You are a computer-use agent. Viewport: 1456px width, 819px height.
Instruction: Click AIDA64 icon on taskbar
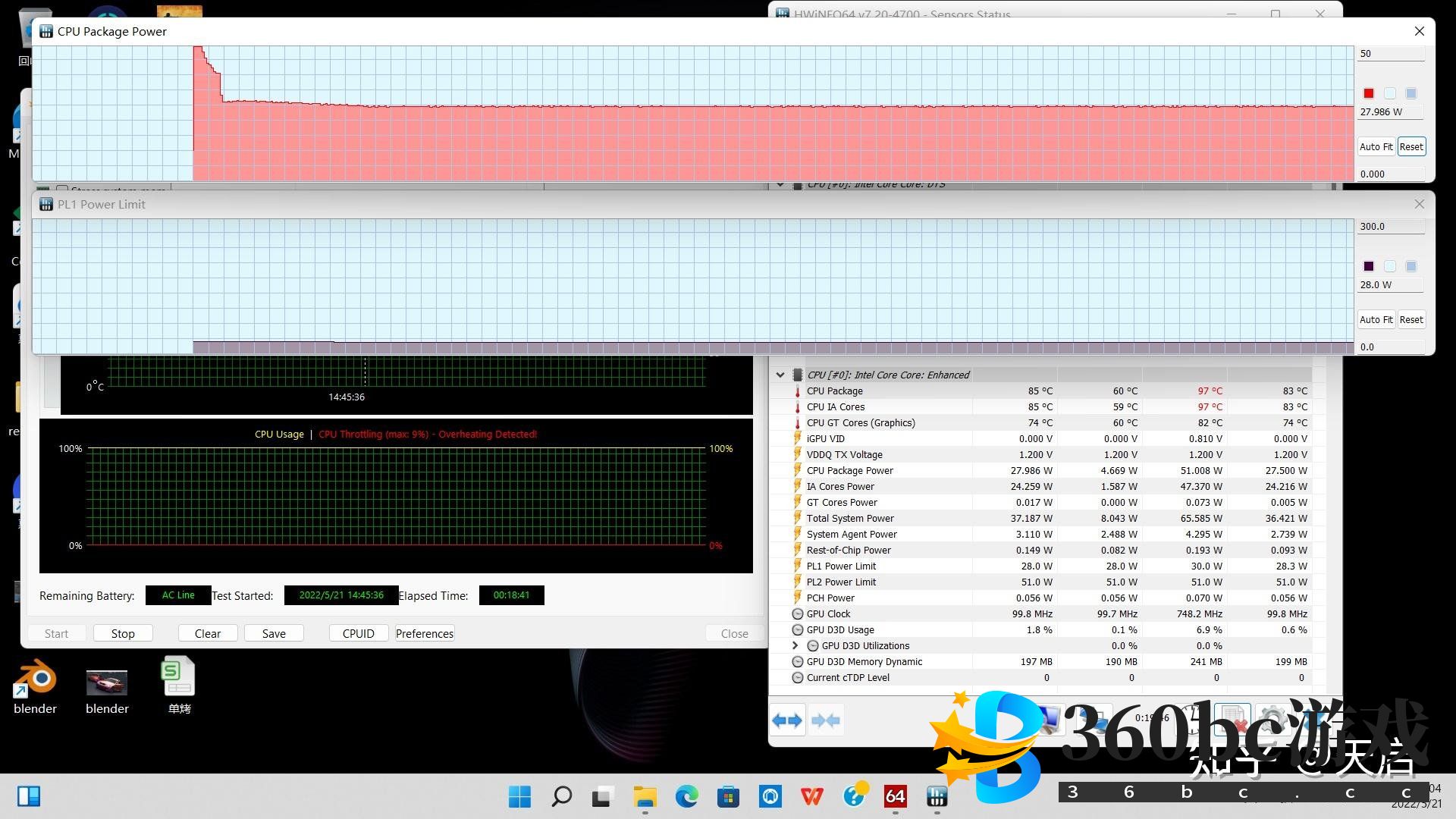(895, 796)
